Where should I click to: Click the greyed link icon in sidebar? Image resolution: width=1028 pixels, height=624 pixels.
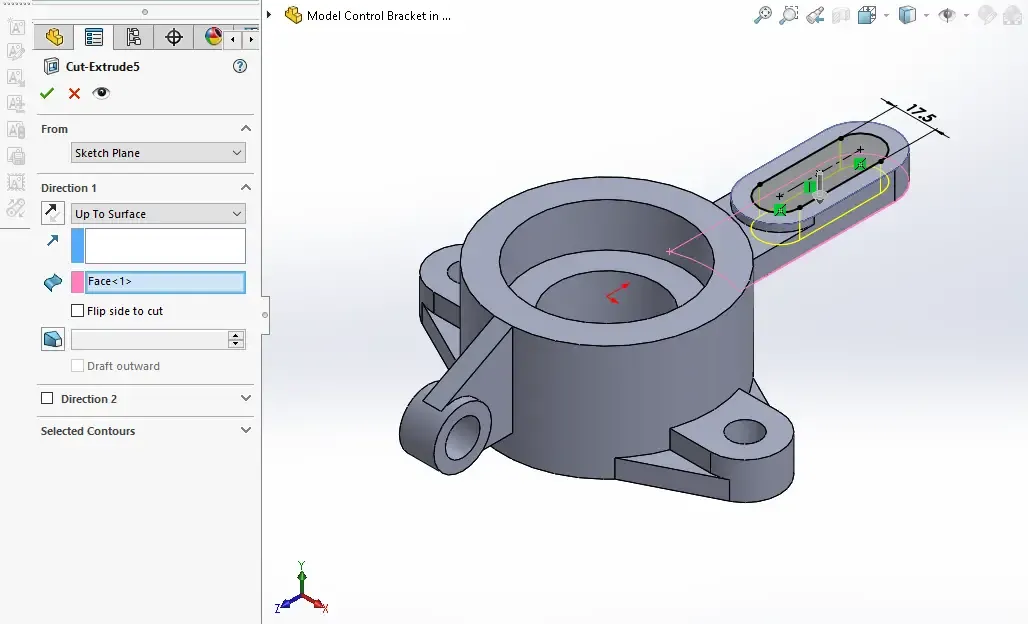click(x=16, y=208)
